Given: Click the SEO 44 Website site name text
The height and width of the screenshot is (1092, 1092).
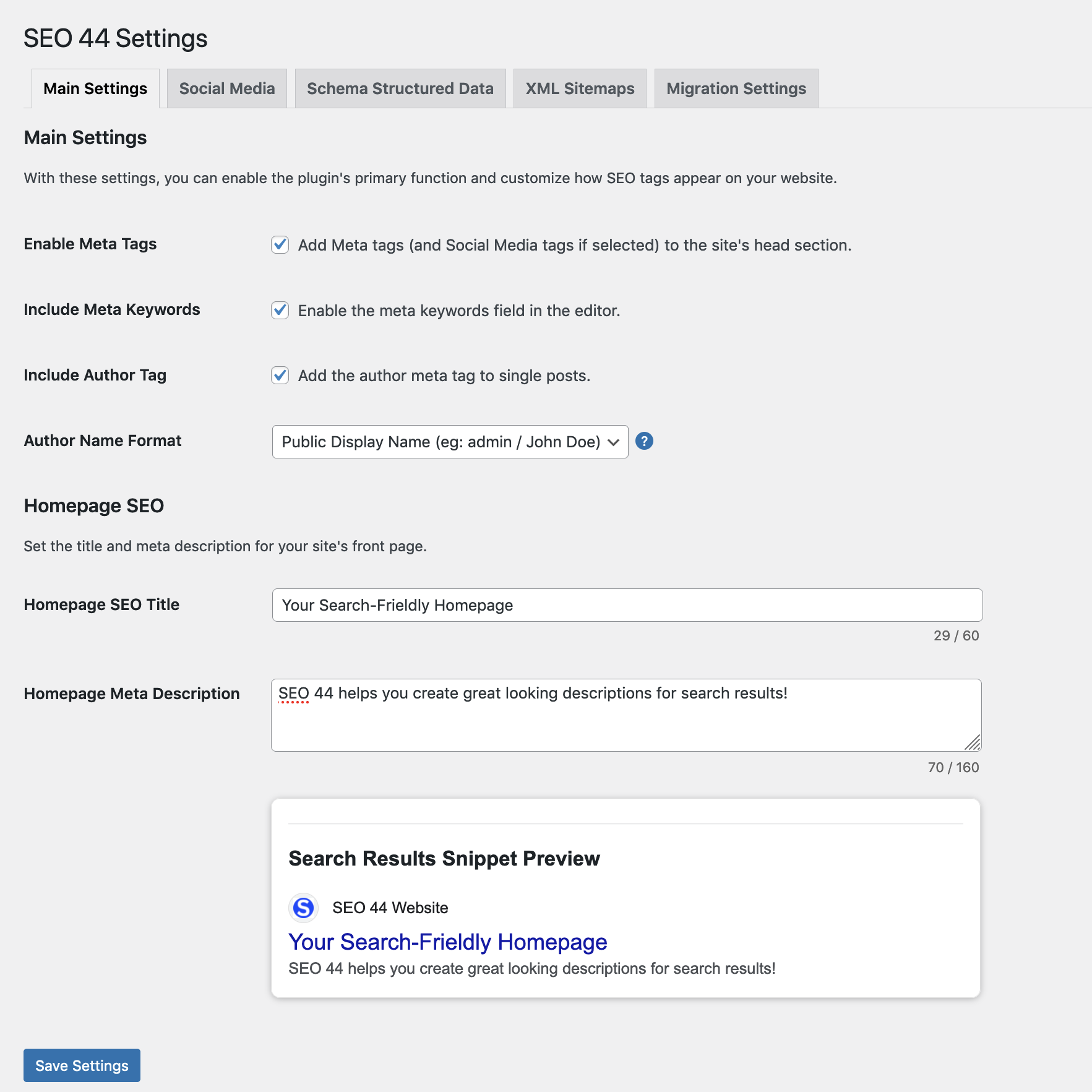Looking at the screenshot, I should 390,908.
